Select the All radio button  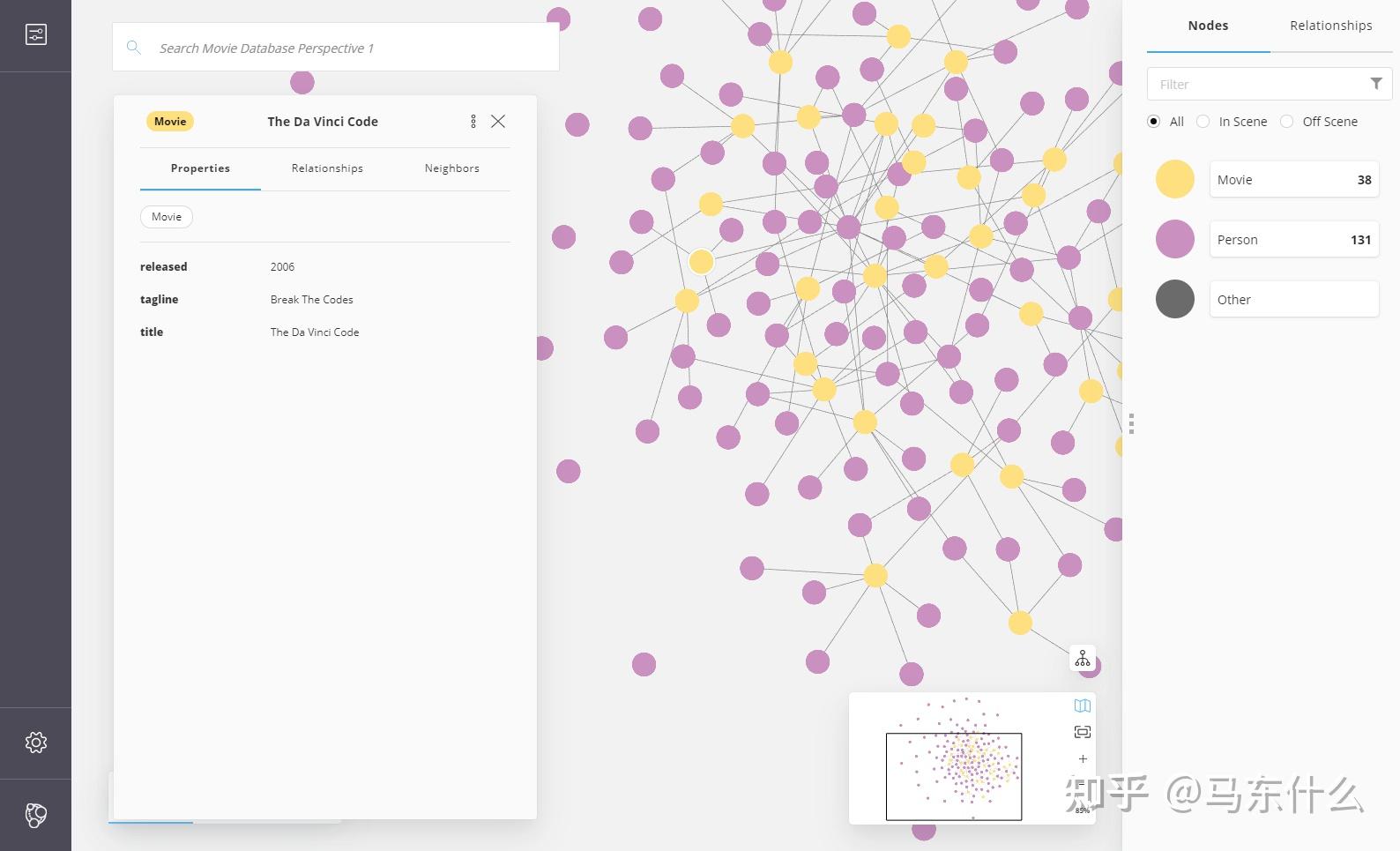pyautogui.click(x=1154, y=122)
